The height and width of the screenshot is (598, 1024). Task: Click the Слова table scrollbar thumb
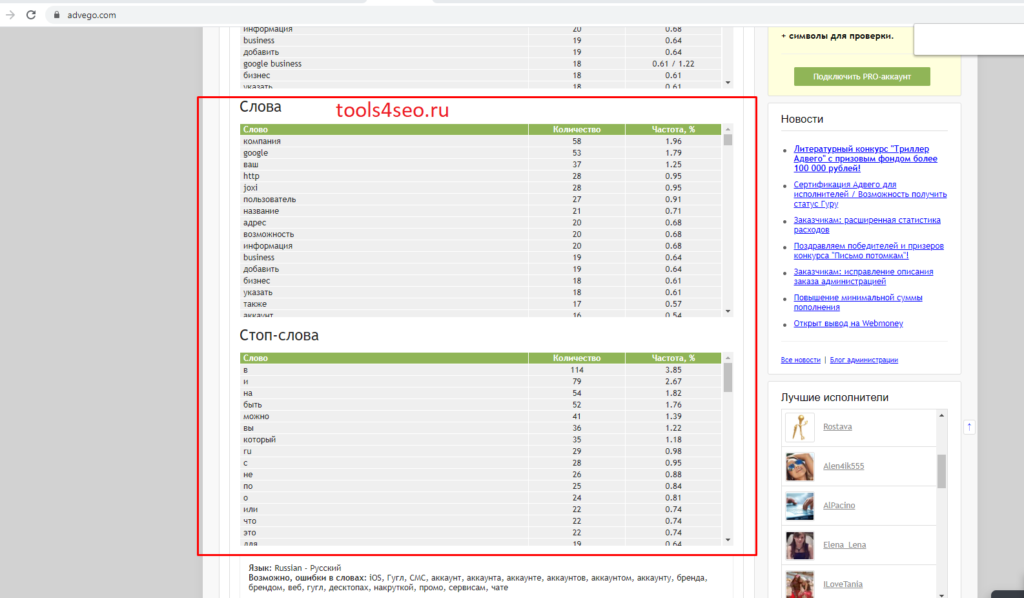pyautogui.click(x=728, y=140)
